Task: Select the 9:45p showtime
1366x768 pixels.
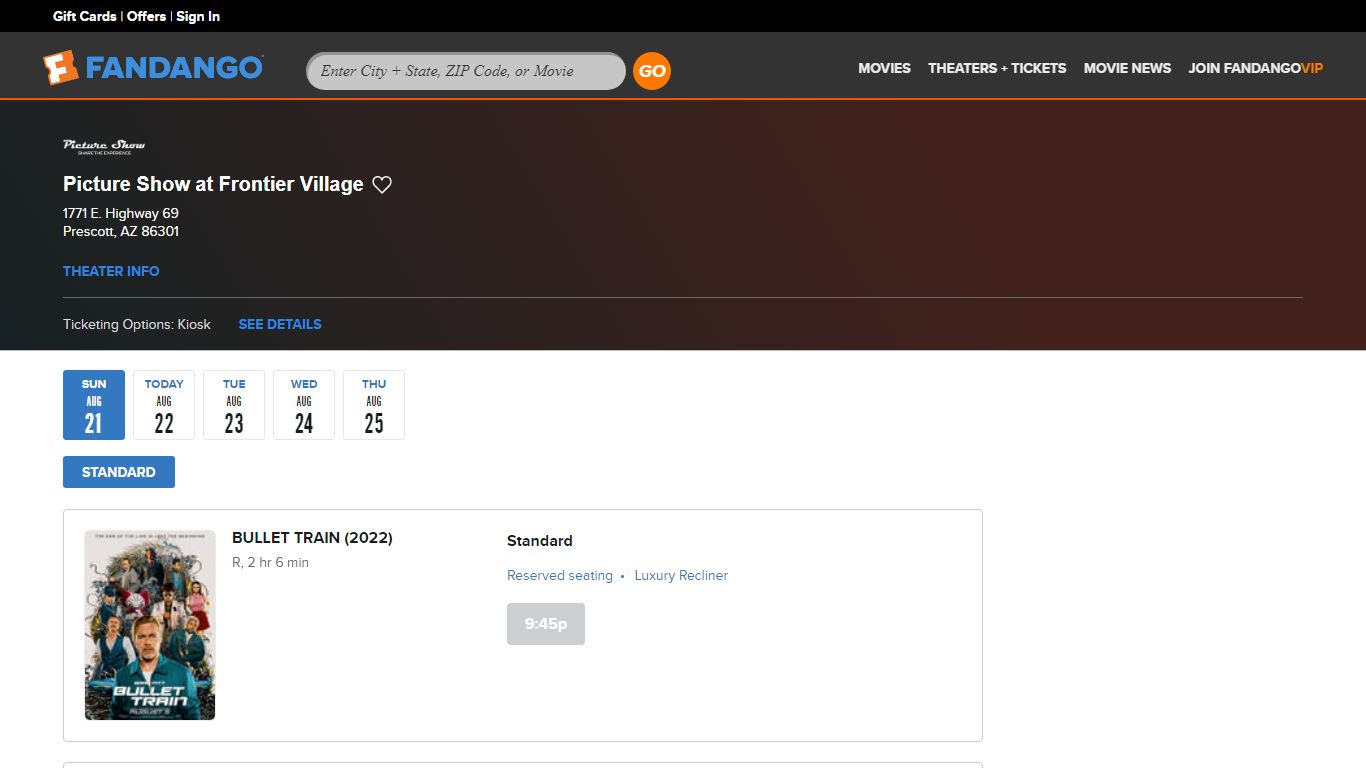Action: (546, 624)
